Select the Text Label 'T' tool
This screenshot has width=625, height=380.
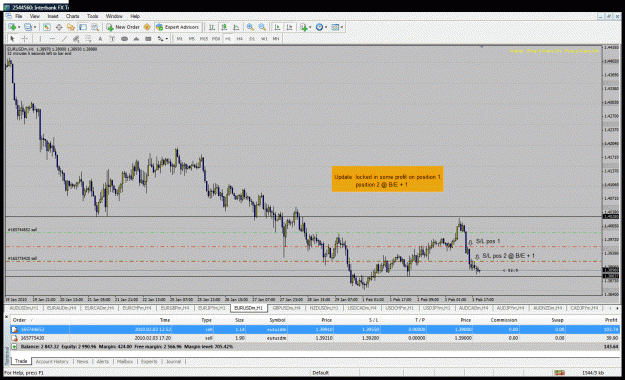pos(112,39)
